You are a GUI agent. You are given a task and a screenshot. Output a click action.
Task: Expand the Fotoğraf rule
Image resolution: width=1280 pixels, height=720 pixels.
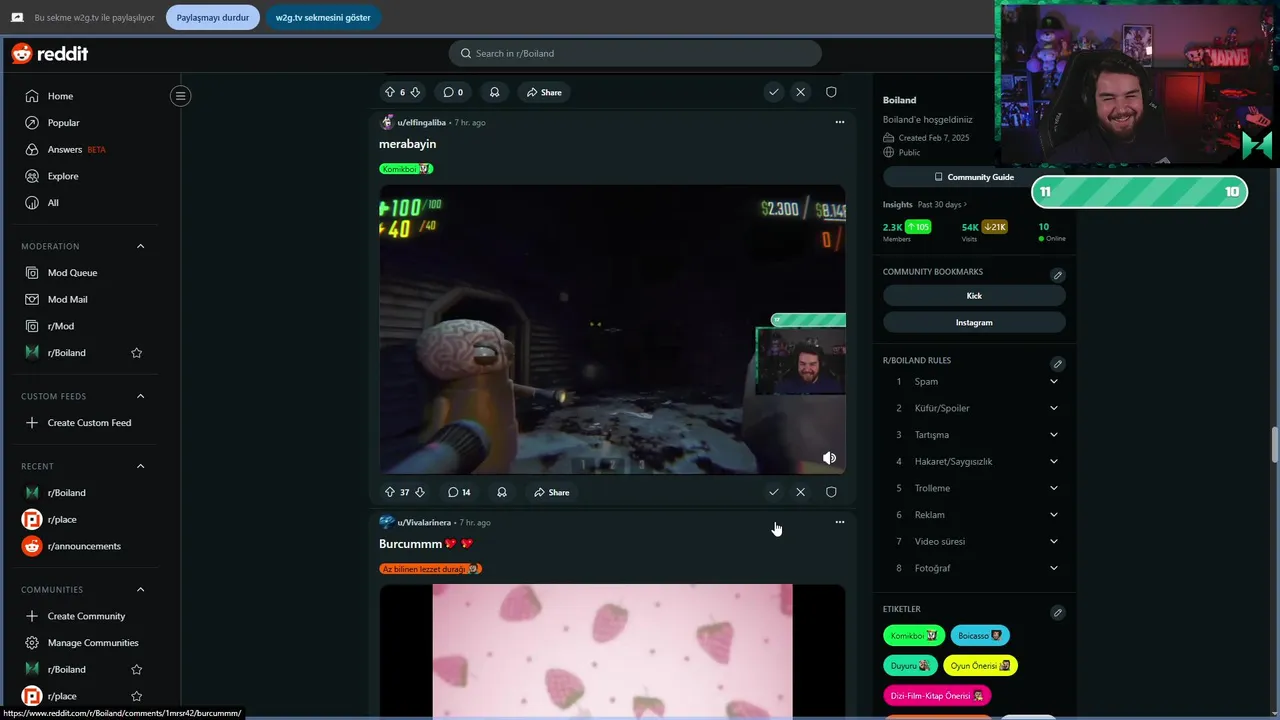click(1054, 568)
